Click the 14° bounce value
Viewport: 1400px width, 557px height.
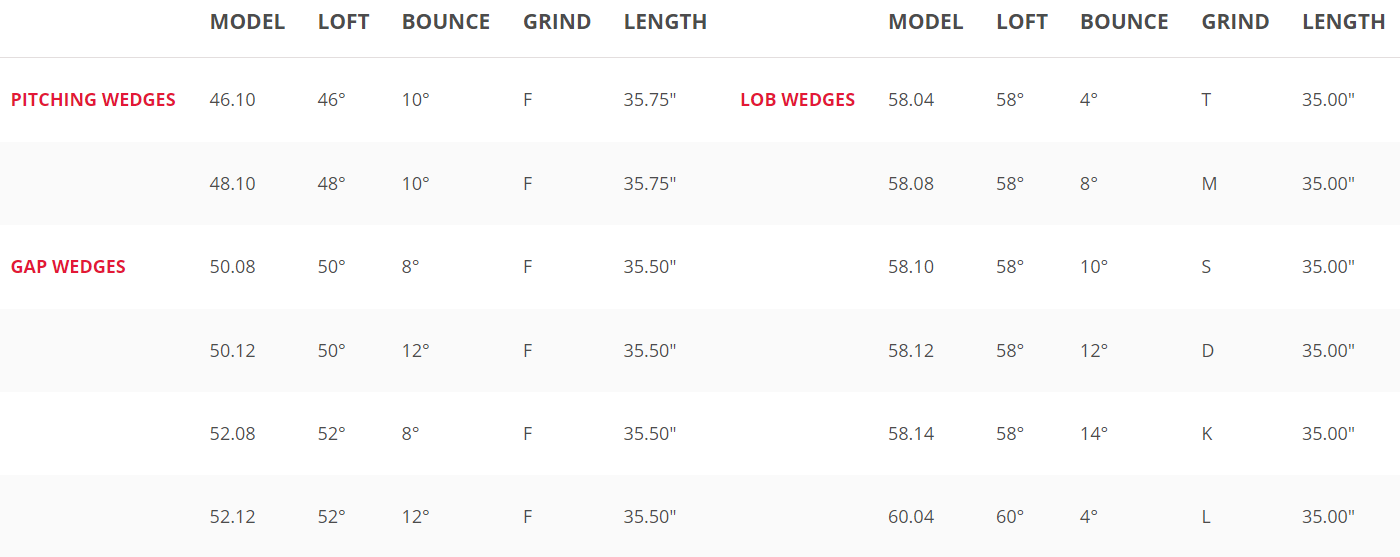point(1094,434)
